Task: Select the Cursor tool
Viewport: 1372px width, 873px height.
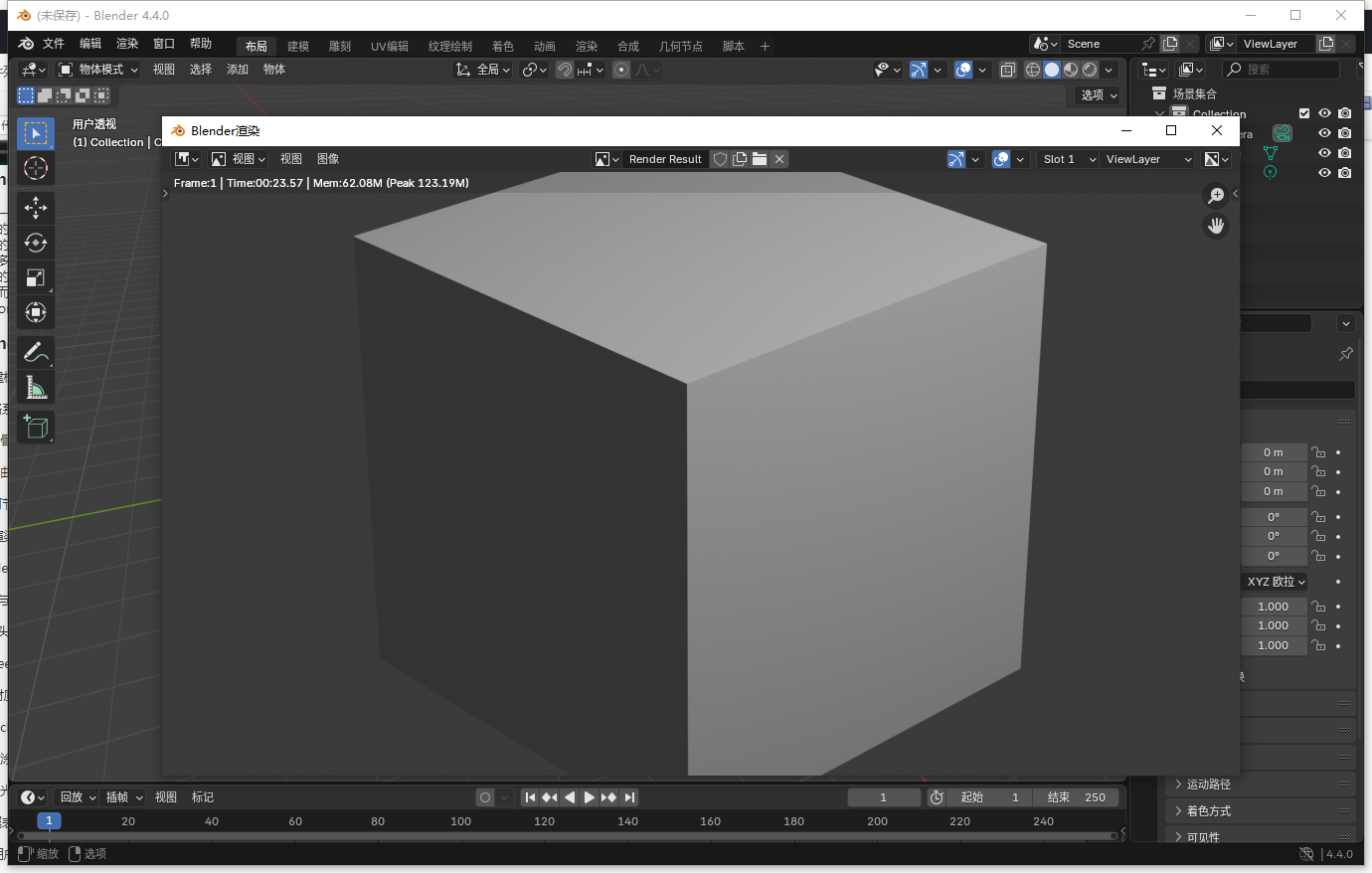Action: click(x=36, y=169)
